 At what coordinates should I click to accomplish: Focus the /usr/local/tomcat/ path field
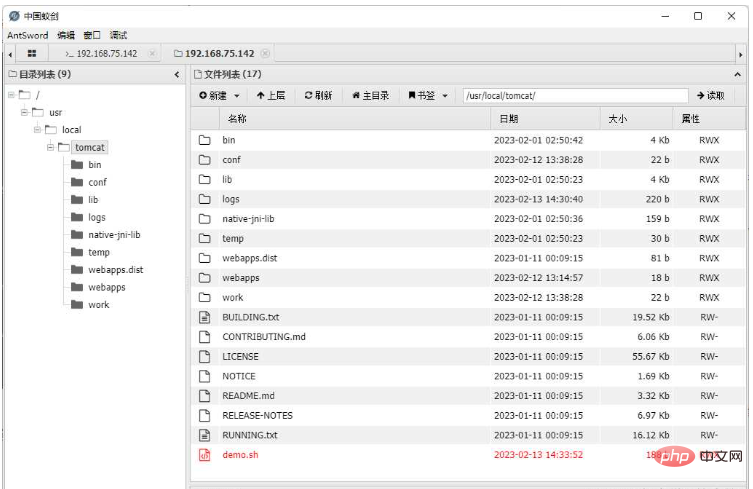pyautogui.click(x=575, y=96)
